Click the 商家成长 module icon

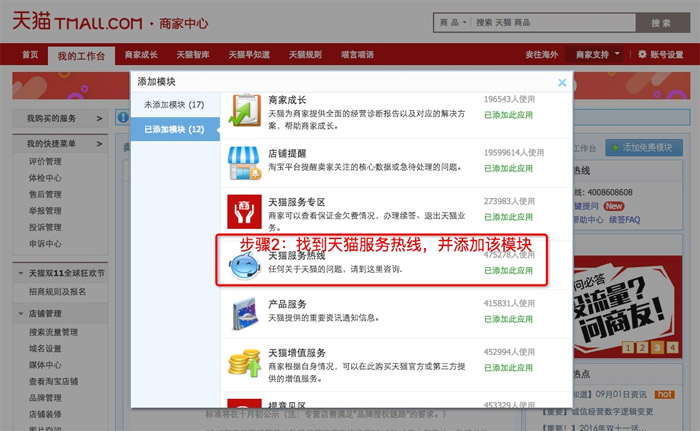pyautogui.click(x=244, y=110)
